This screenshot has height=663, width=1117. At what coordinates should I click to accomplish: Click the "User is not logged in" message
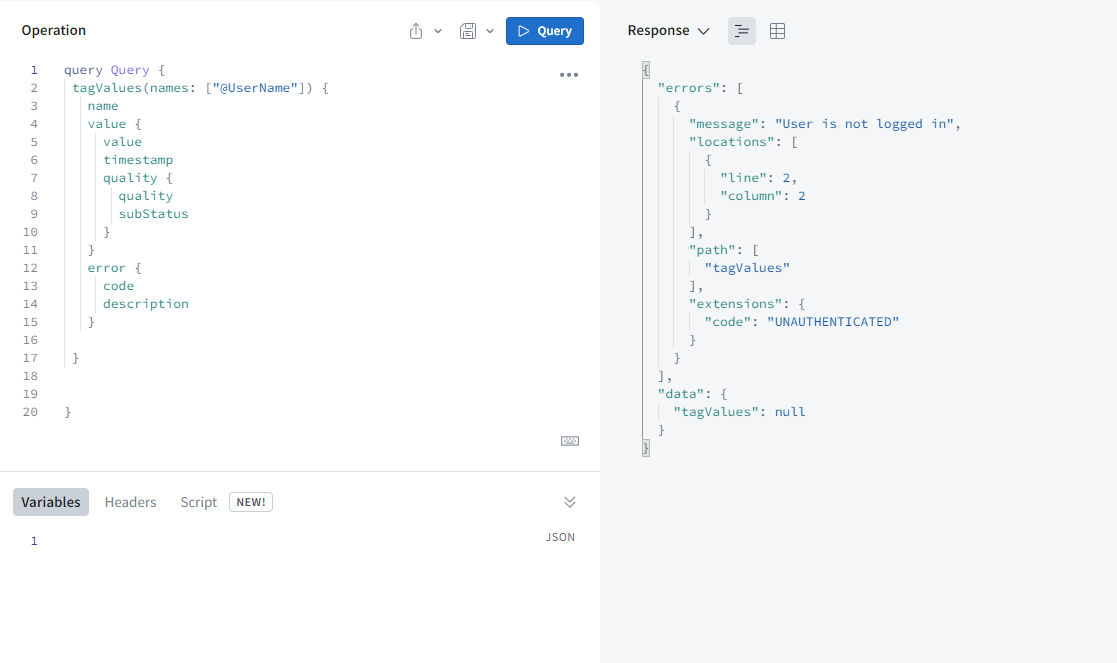click(x=866, y=124)
